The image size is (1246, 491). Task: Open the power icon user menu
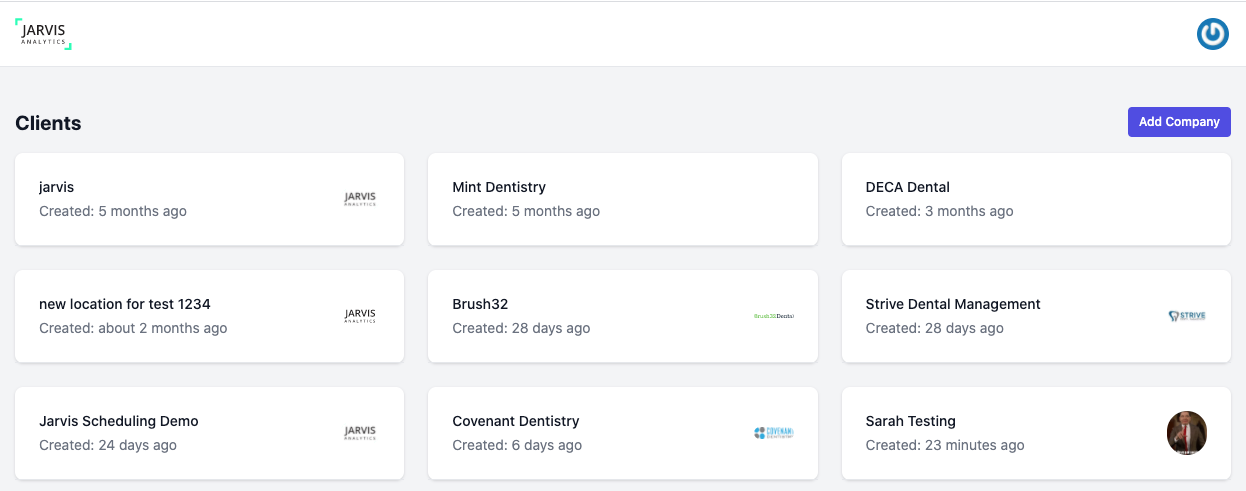coord(1213,34)
